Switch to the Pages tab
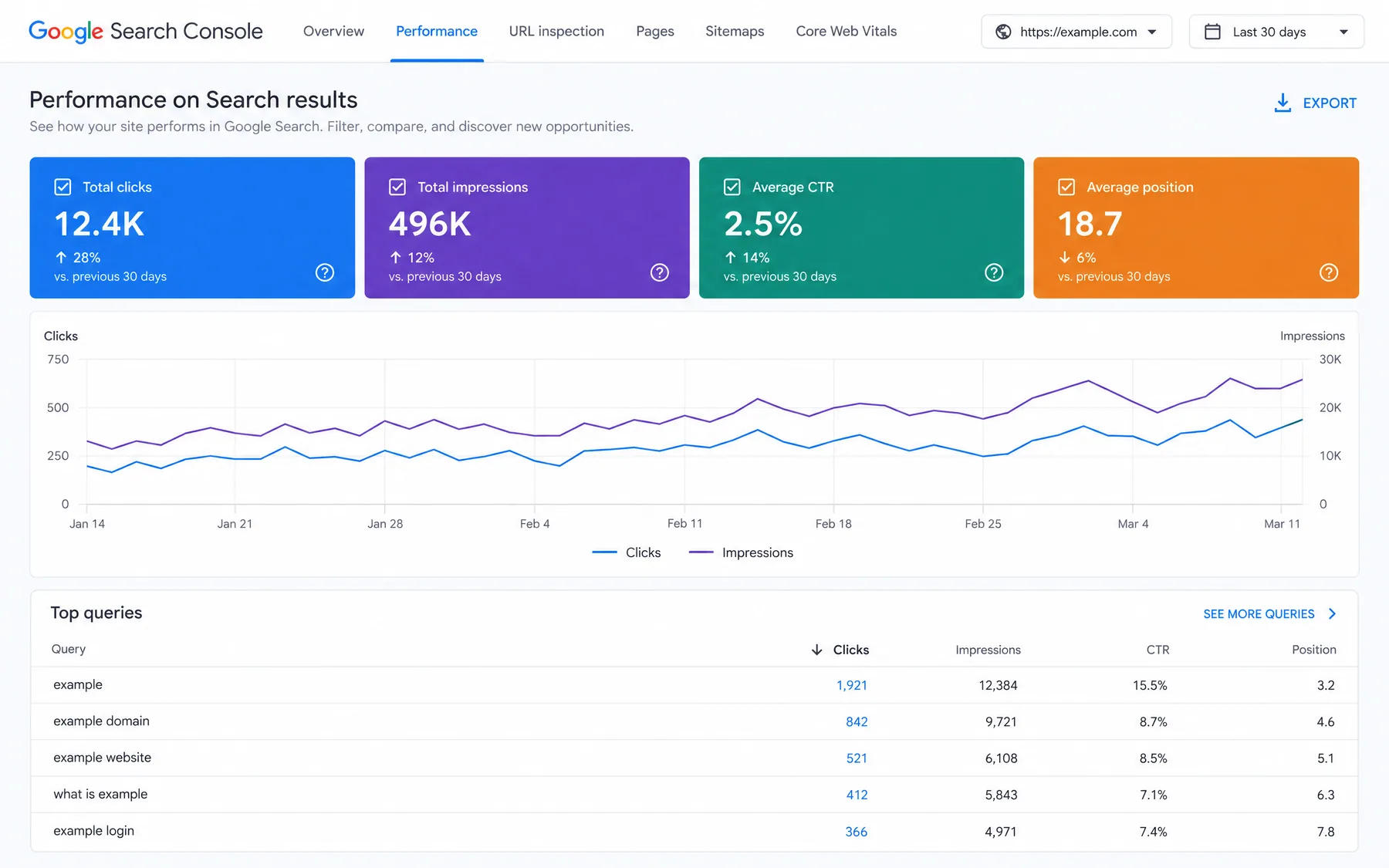1389x868 pixels. pyautogui.click(x=655, y=32)
